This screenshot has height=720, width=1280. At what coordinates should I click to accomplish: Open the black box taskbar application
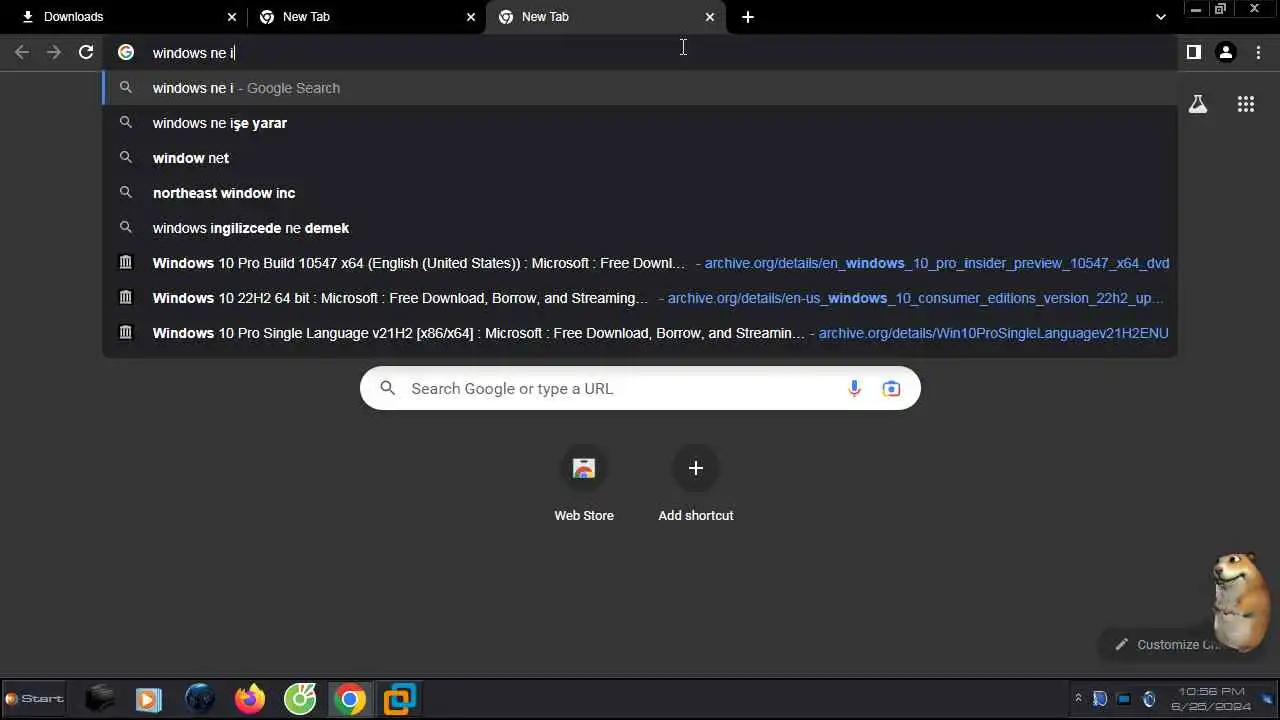(100, 699)
